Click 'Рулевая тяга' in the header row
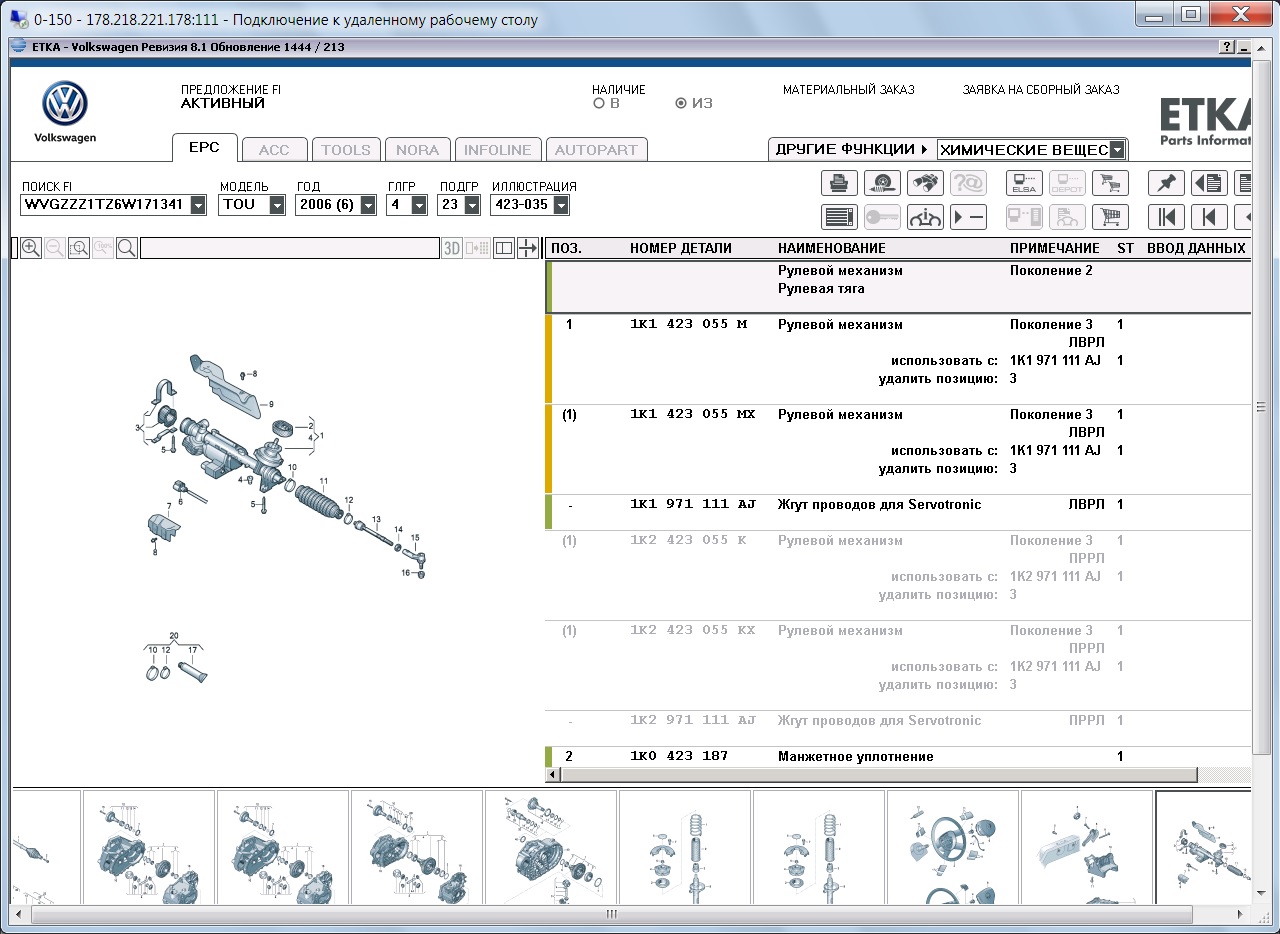The height and width of the screenshot is (934, 1280). pos(821,289)
